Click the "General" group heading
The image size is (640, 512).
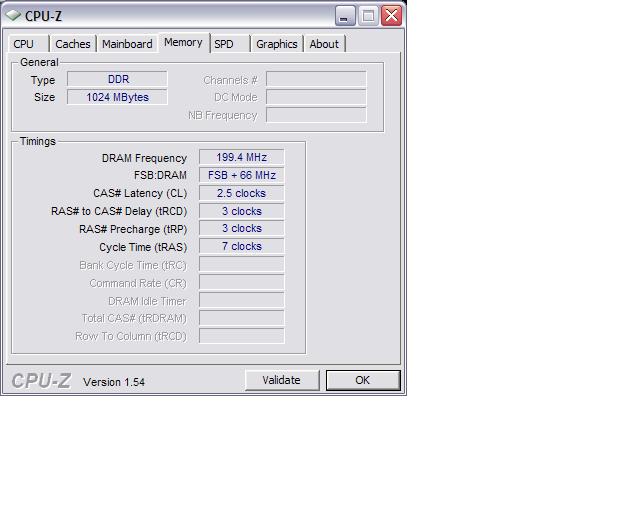point(39,62)
